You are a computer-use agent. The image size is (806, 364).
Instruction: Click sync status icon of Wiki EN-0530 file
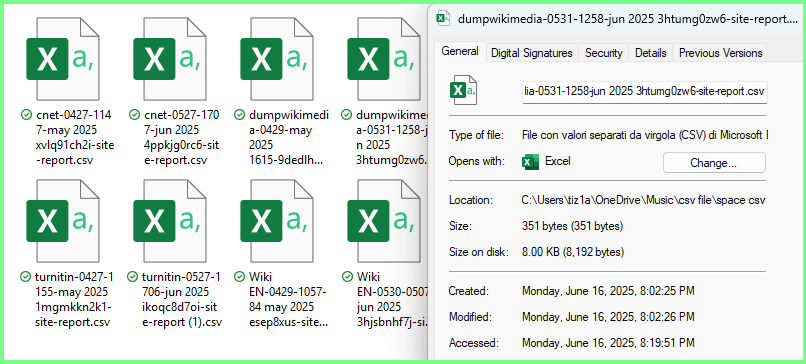[347, 277]
